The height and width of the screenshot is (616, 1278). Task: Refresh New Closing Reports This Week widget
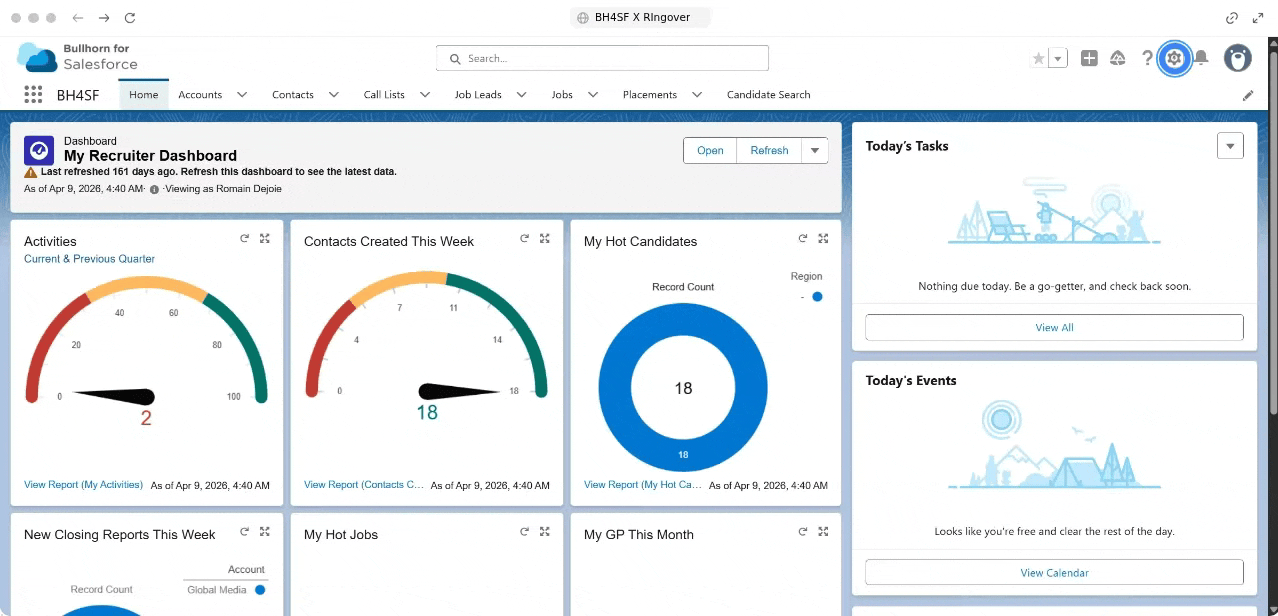[x=244, y=531]
